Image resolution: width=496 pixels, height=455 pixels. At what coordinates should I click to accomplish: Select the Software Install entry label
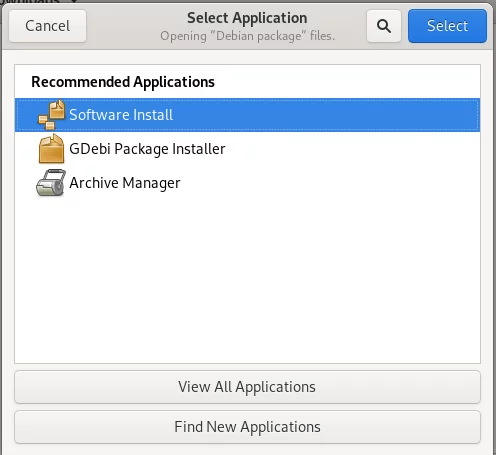pyautogui.click(x=121, y=115)
